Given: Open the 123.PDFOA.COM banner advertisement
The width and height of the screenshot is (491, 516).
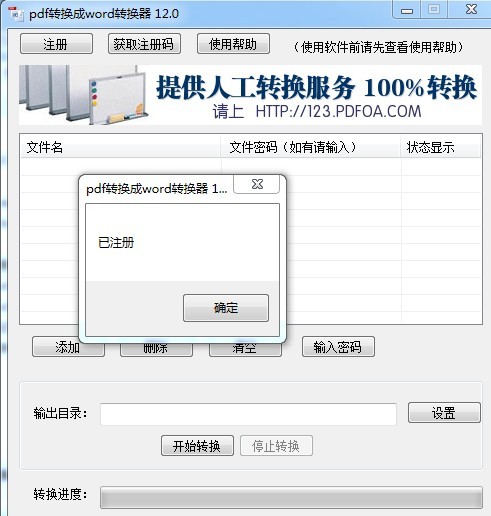Looking at the screenshot, I should (x=250, y=95).
